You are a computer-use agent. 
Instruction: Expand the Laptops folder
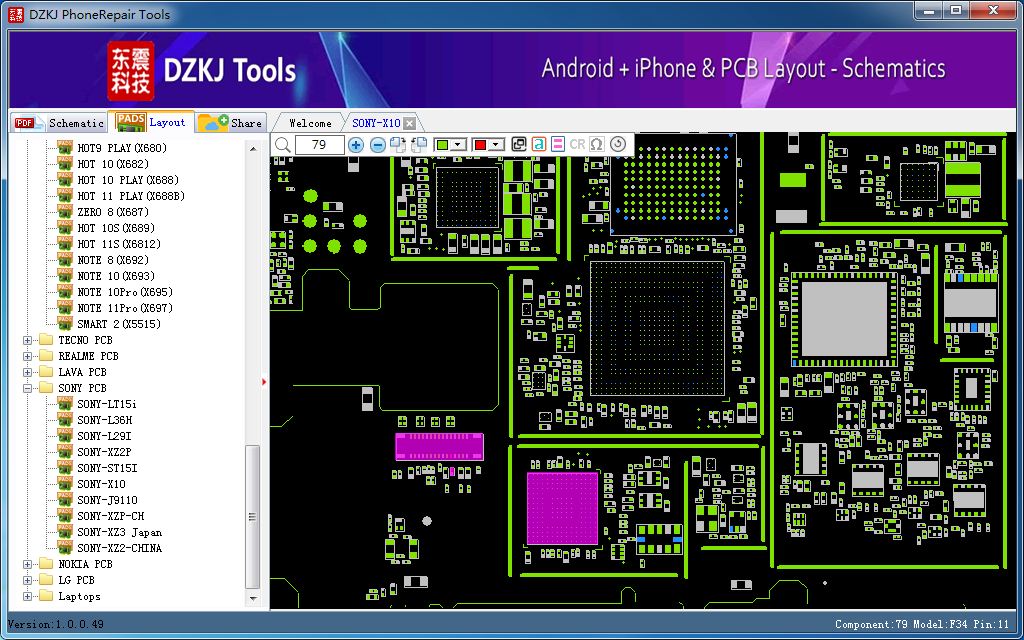coord(27,596)
